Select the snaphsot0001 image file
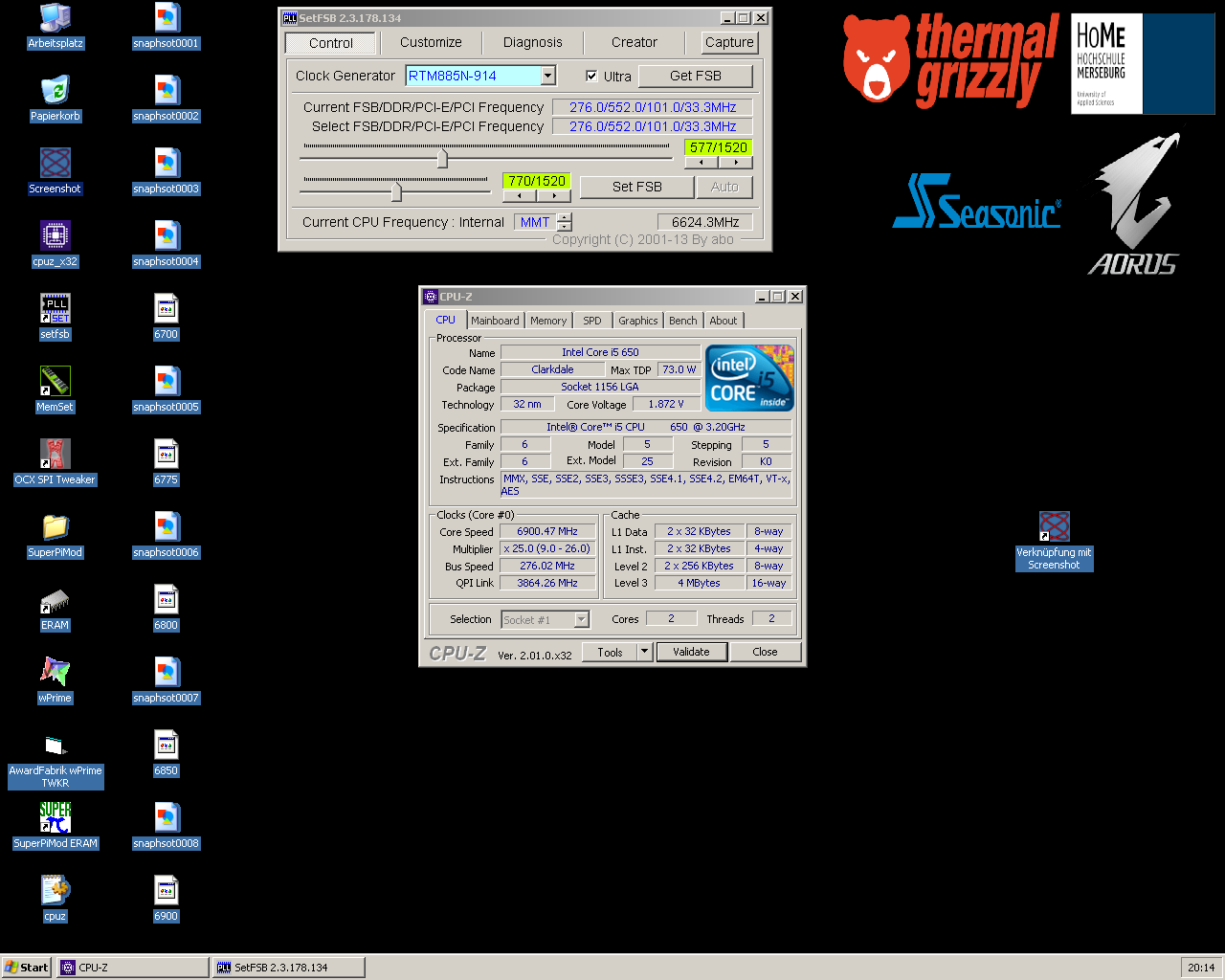The width and height of the screenshot is (1225, 980). (167, 26)
